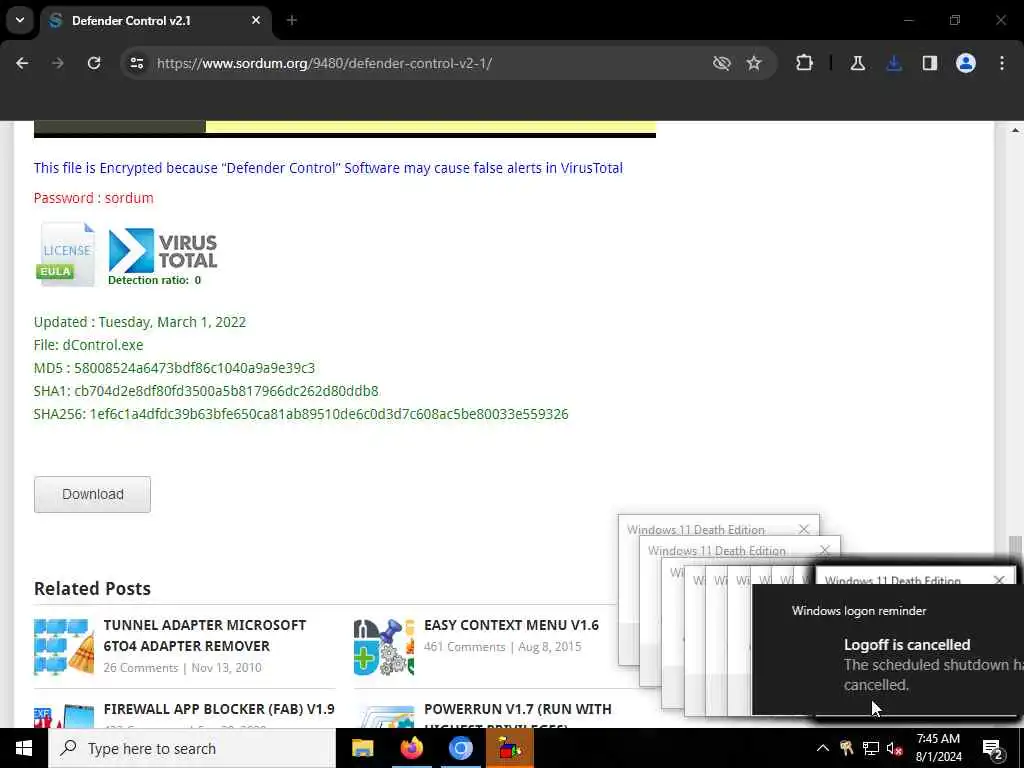Click the 'Password : sordum' text
Viewport: 1024px width, 768px height.
click(93, 198)
